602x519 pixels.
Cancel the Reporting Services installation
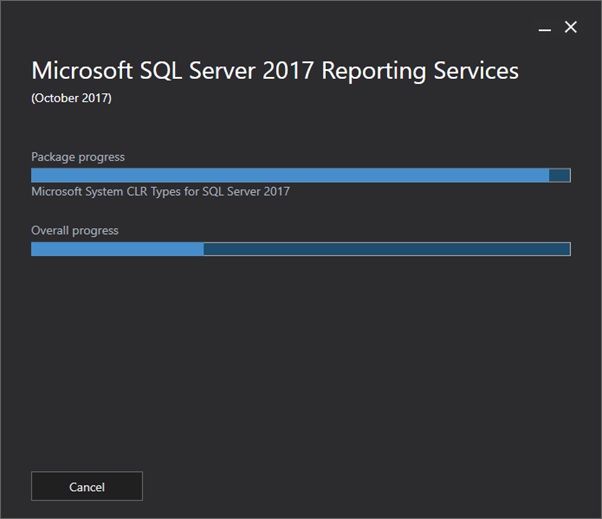coord(87,486)
